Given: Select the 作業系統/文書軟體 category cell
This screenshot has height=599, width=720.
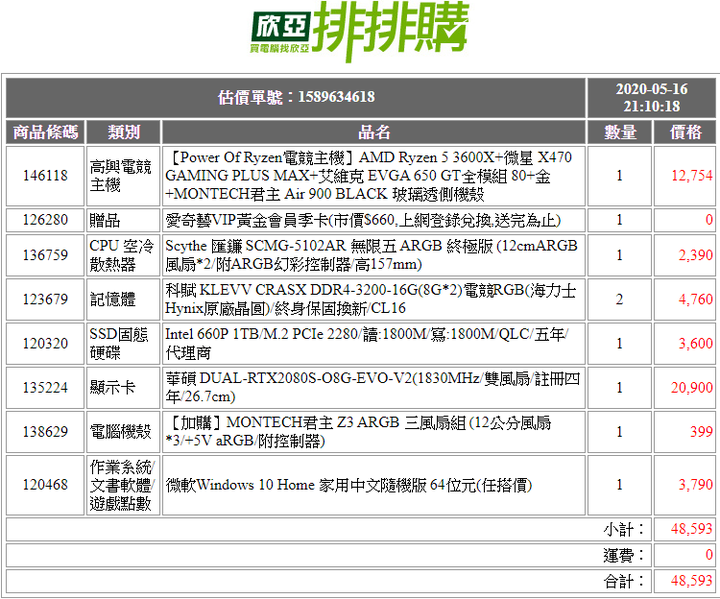Looking at the screenshot, I should [x=123, y=485].
